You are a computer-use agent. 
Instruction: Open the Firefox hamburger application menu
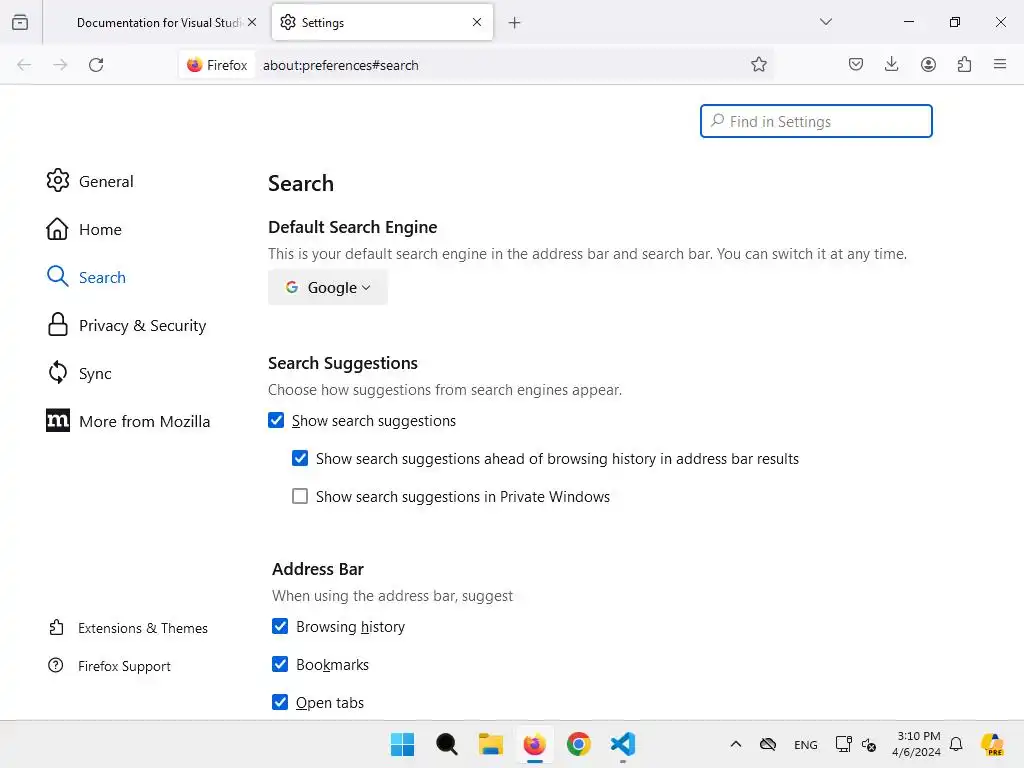click(x=1000, y=65)
